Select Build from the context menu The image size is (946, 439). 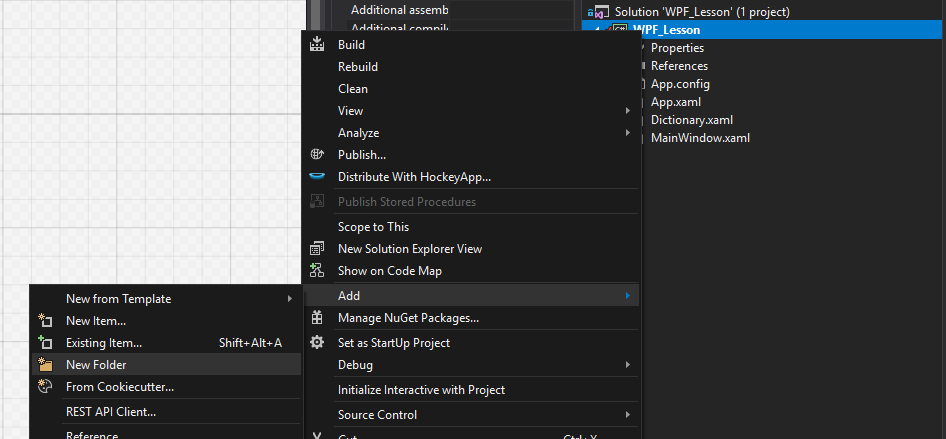[471, 45]
